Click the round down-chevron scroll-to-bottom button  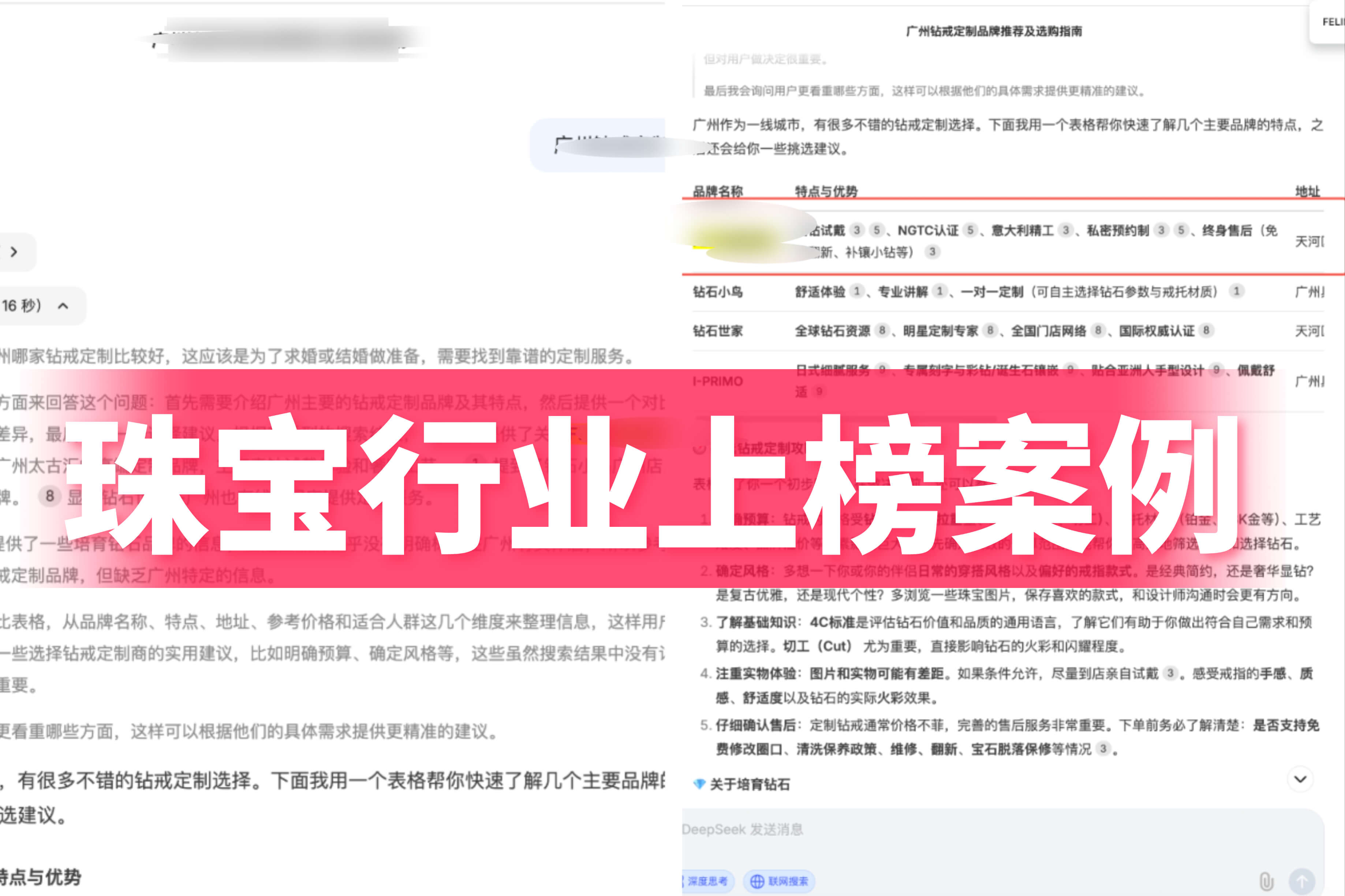click(x=1300, y=779)
